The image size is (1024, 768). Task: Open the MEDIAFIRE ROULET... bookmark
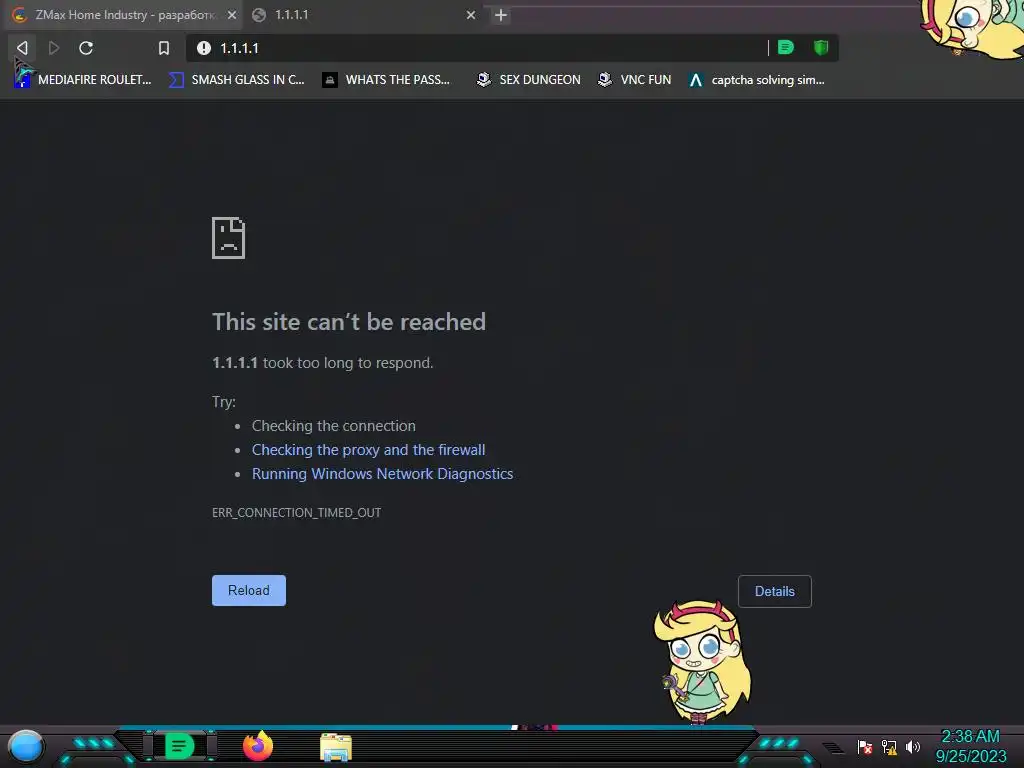[x=83, y=80]
